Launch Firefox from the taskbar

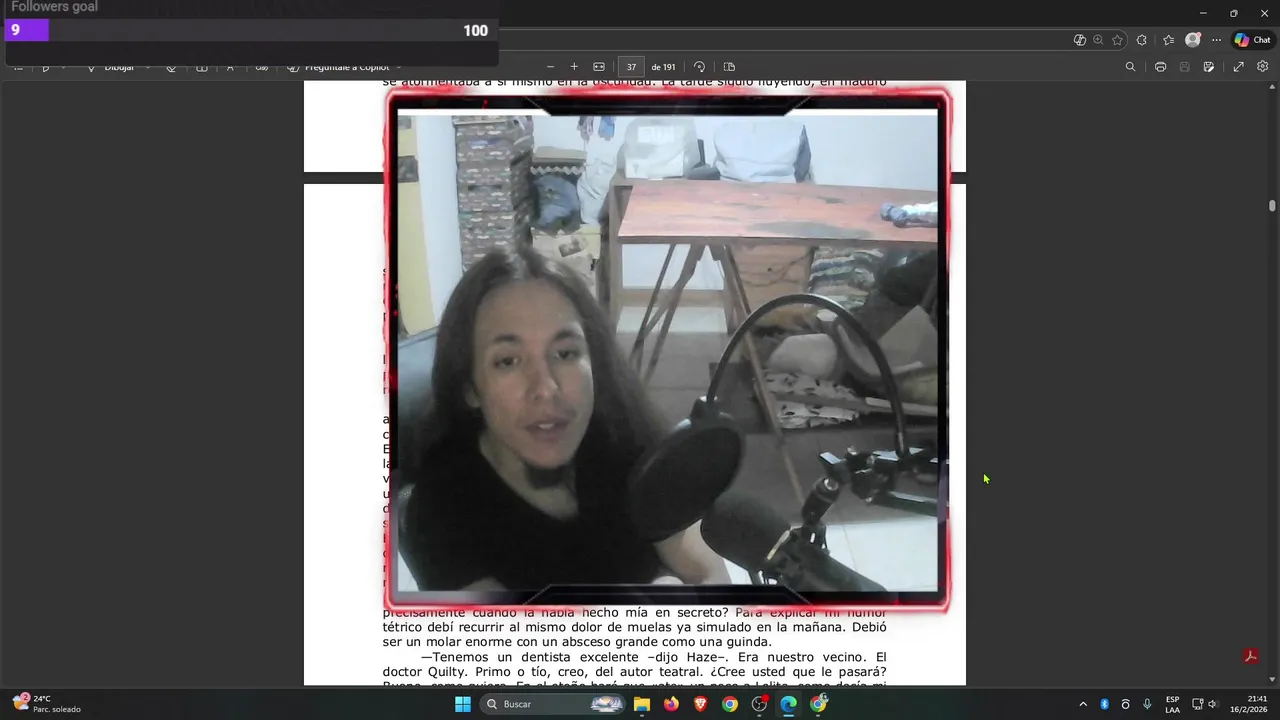[671, 704]
